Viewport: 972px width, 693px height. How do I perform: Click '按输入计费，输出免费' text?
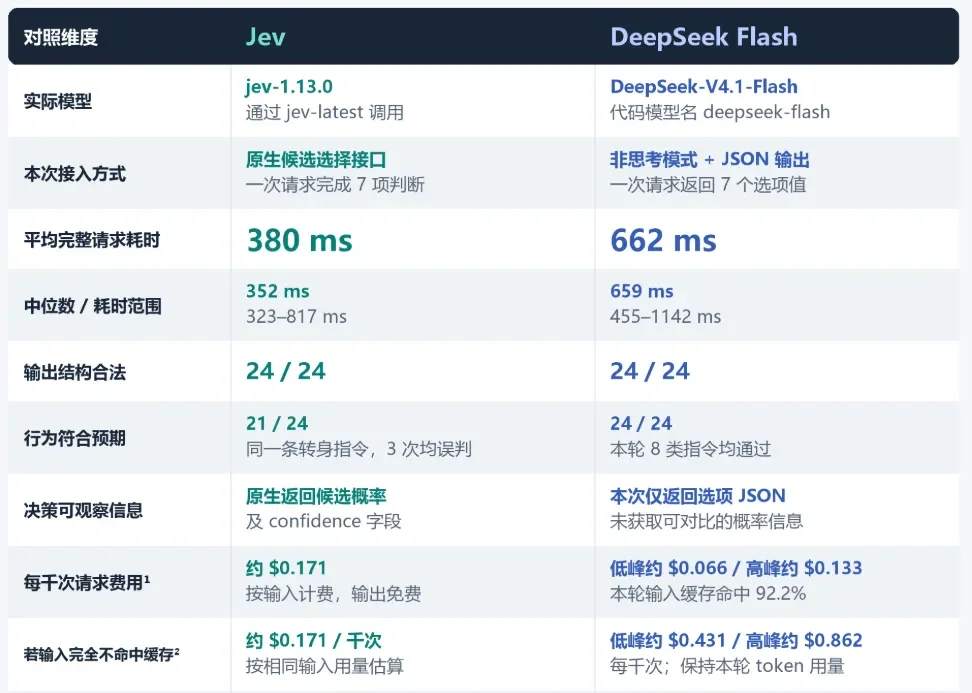click(x=334, y=594)
